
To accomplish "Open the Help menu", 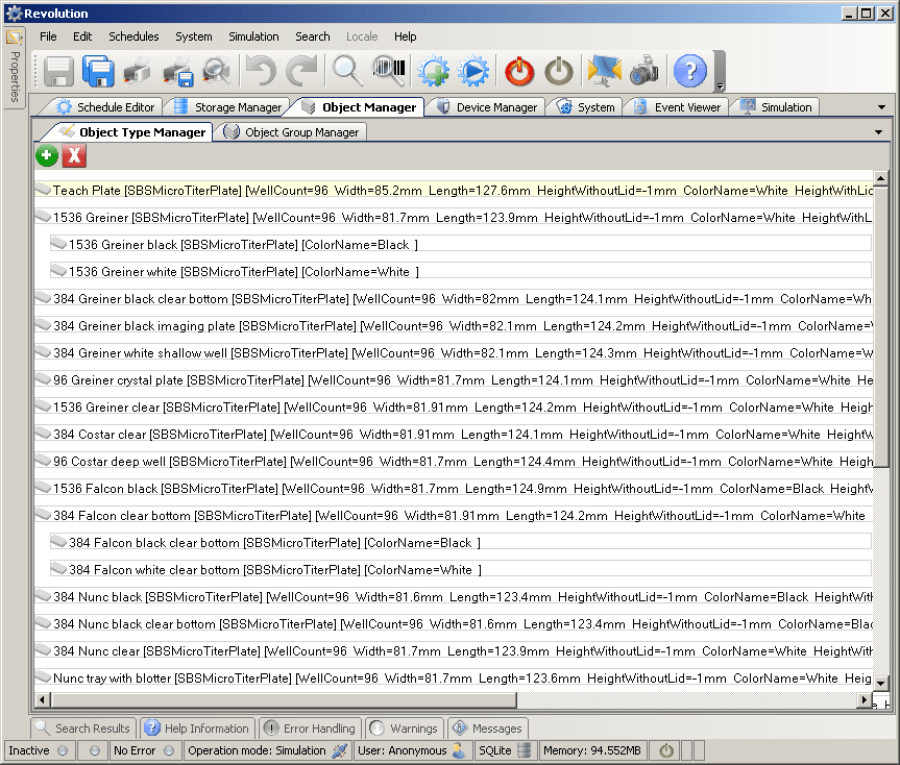I will 405,36.
